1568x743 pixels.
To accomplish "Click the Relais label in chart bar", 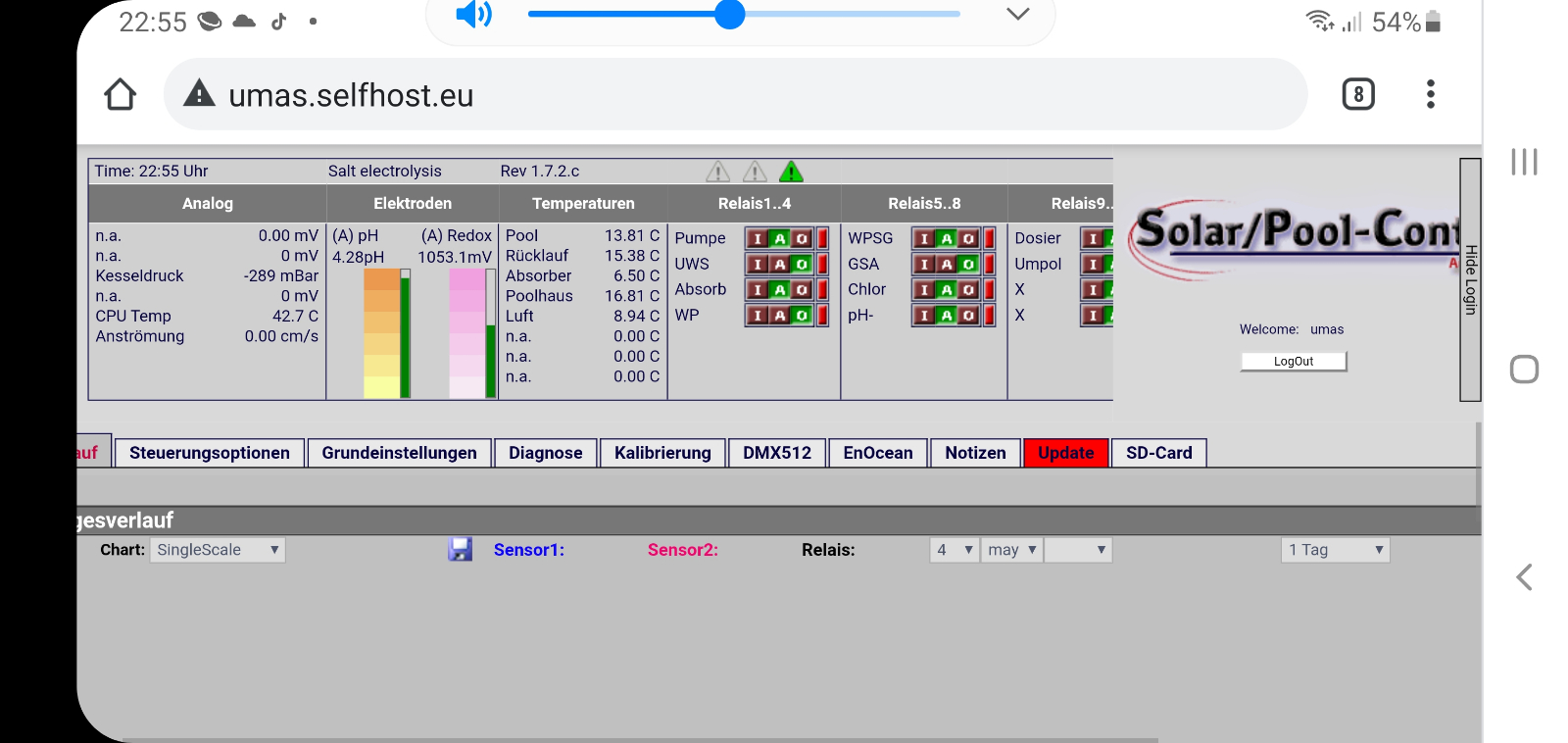I will pyautogui.click(x=828, y=550).
